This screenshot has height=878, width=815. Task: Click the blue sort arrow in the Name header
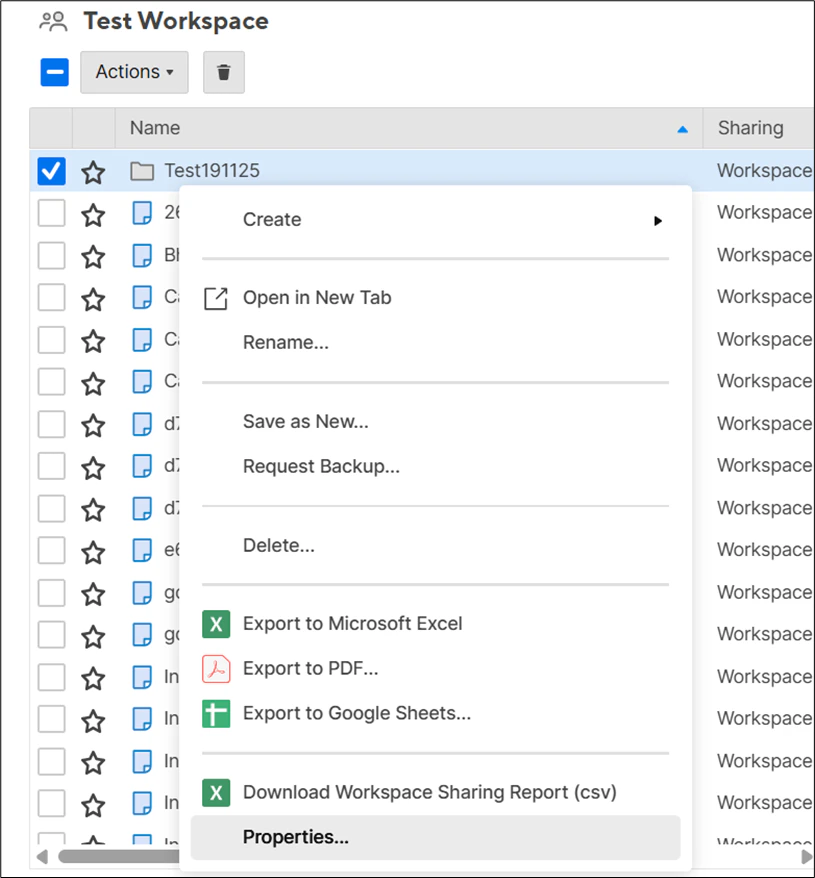682,129
